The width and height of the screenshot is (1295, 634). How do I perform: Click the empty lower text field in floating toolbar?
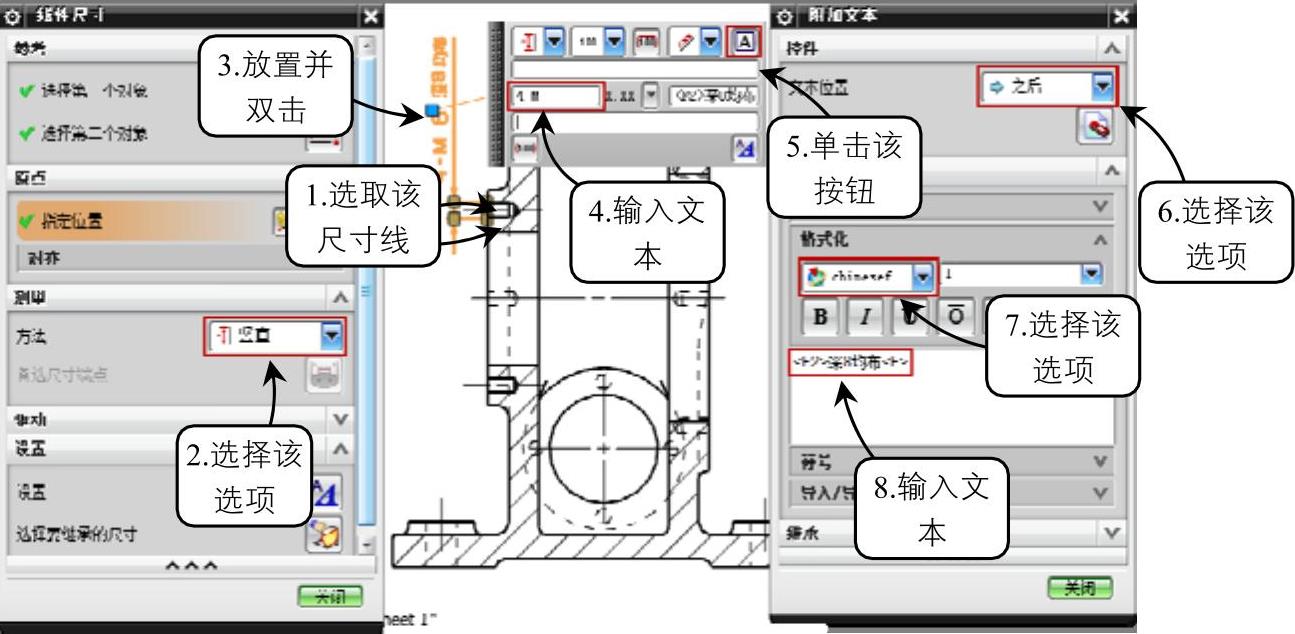(635, 121)
